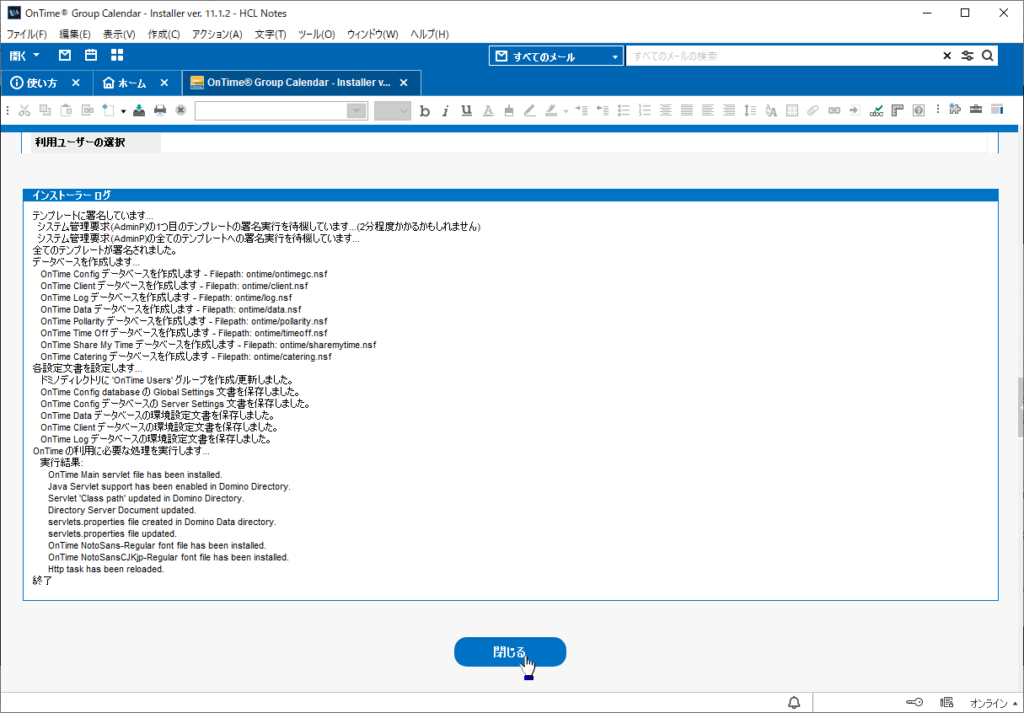
Task: Open the workspace grid icon
Action: pos(117,55)
